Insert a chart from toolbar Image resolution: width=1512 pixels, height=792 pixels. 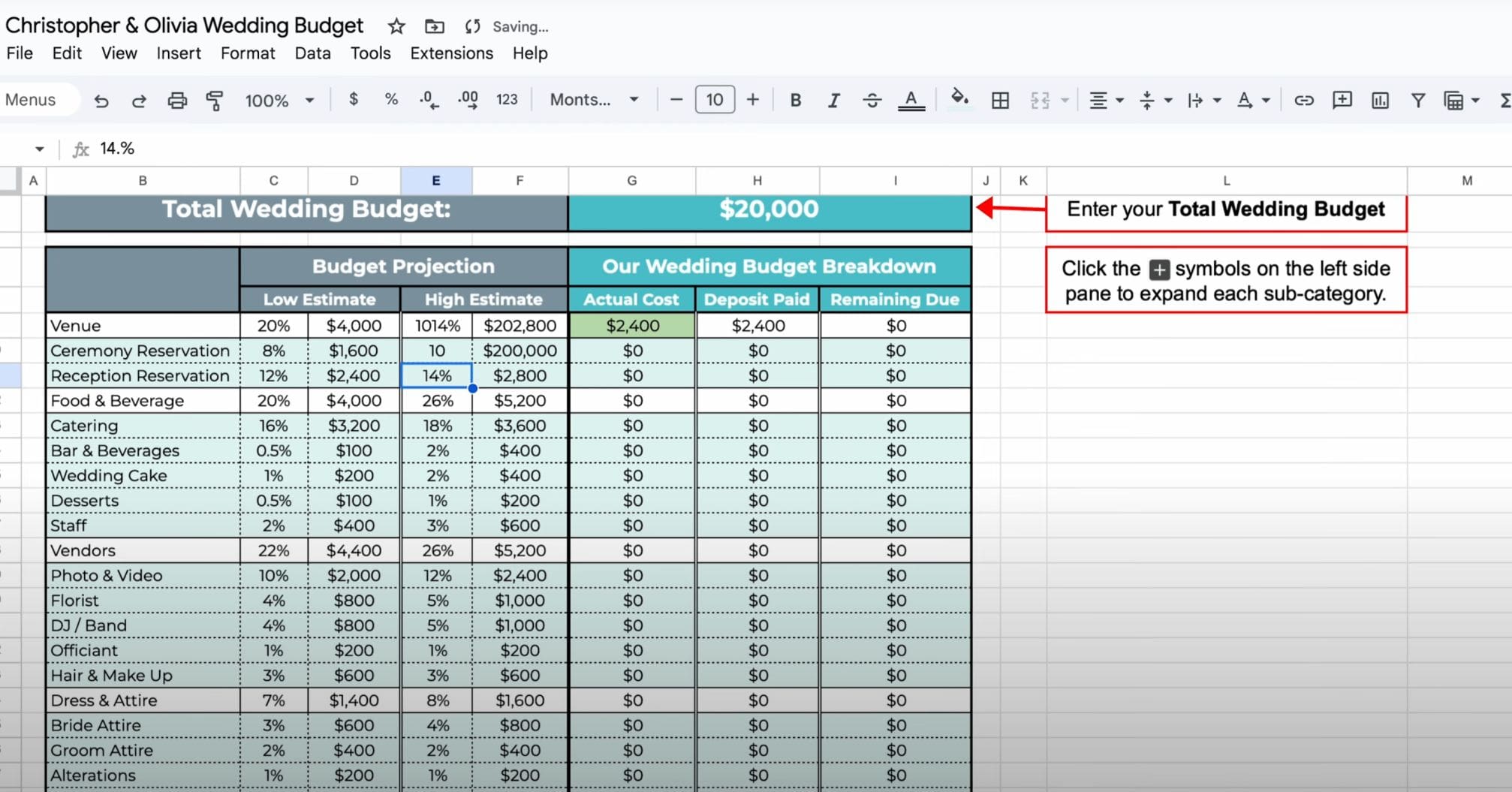1380,101
